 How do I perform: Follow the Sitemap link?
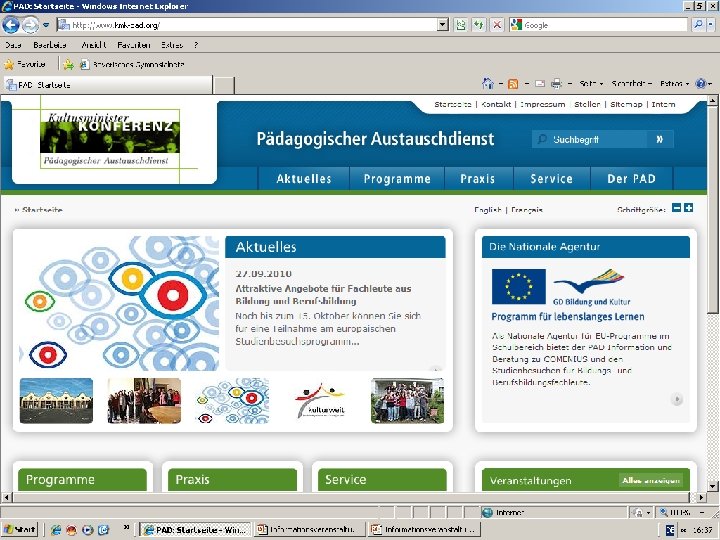click(626, 104)
